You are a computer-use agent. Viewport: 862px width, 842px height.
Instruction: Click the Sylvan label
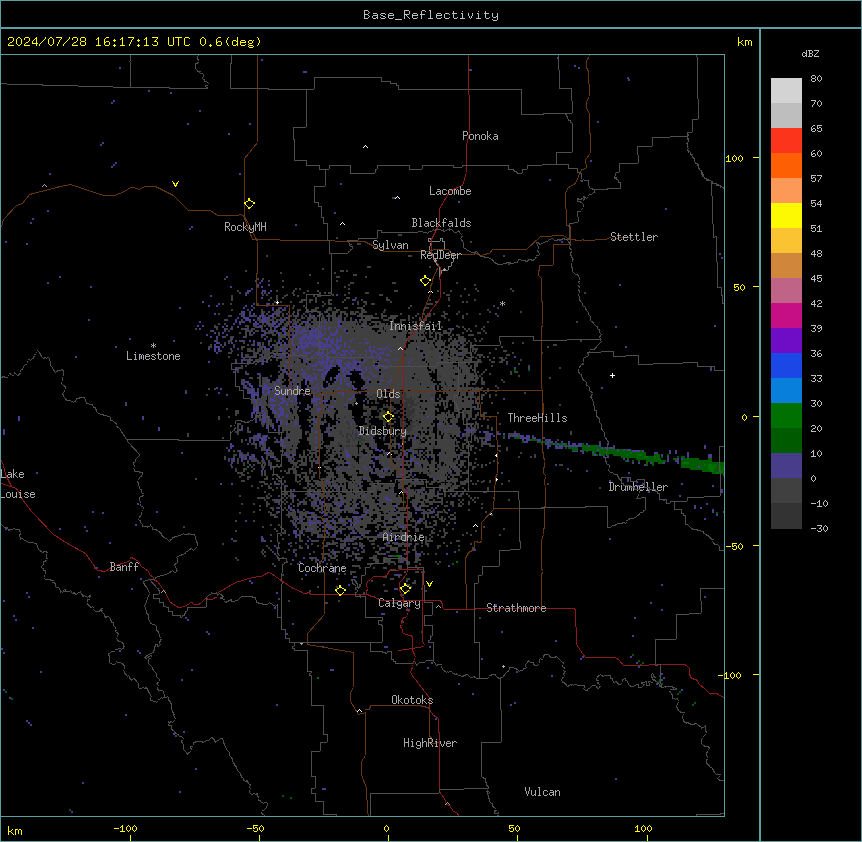pyautogui.click(x=390, y=245)
